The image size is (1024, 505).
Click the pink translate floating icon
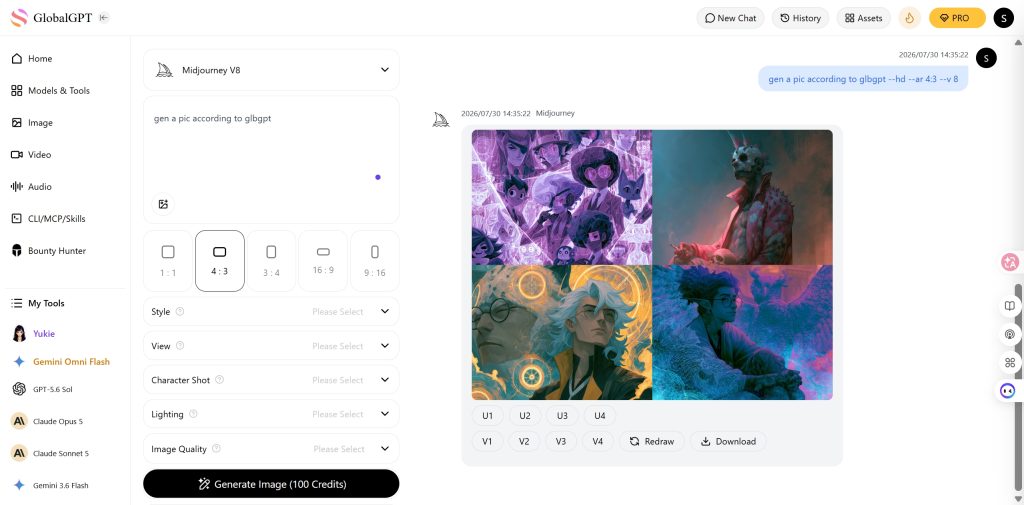(x=1010, y=263)
